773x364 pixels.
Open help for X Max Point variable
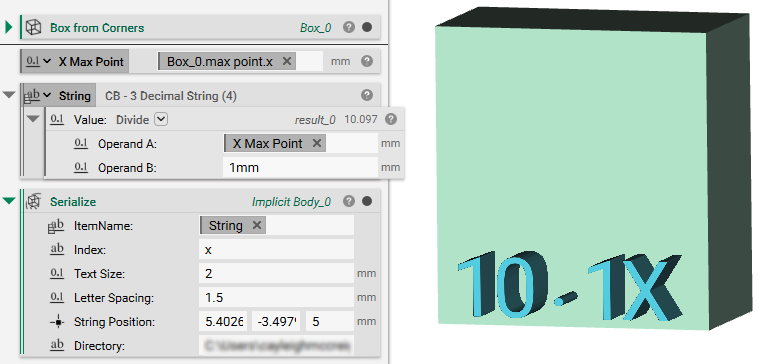pyautogui.click(x=366, y=61)
